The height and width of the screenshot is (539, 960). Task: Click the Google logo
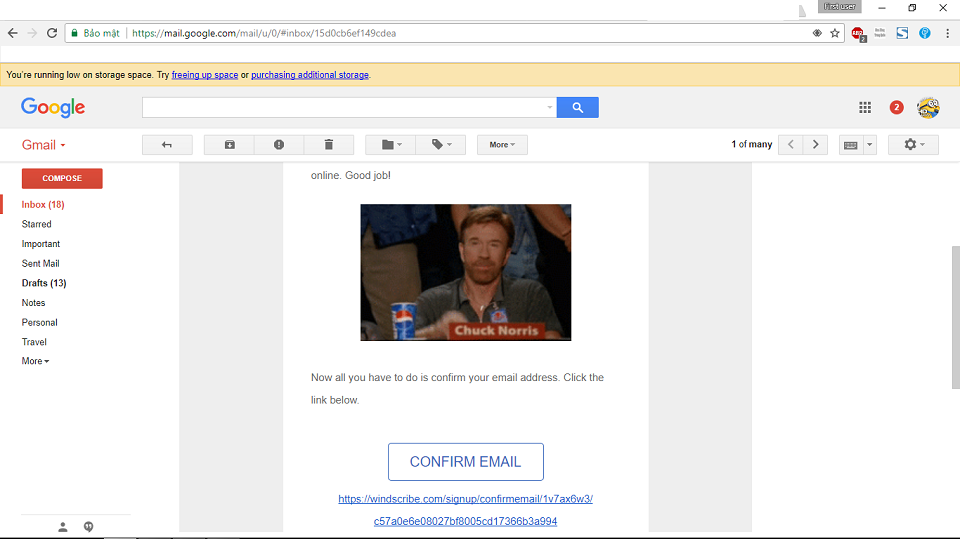(53, 107)
